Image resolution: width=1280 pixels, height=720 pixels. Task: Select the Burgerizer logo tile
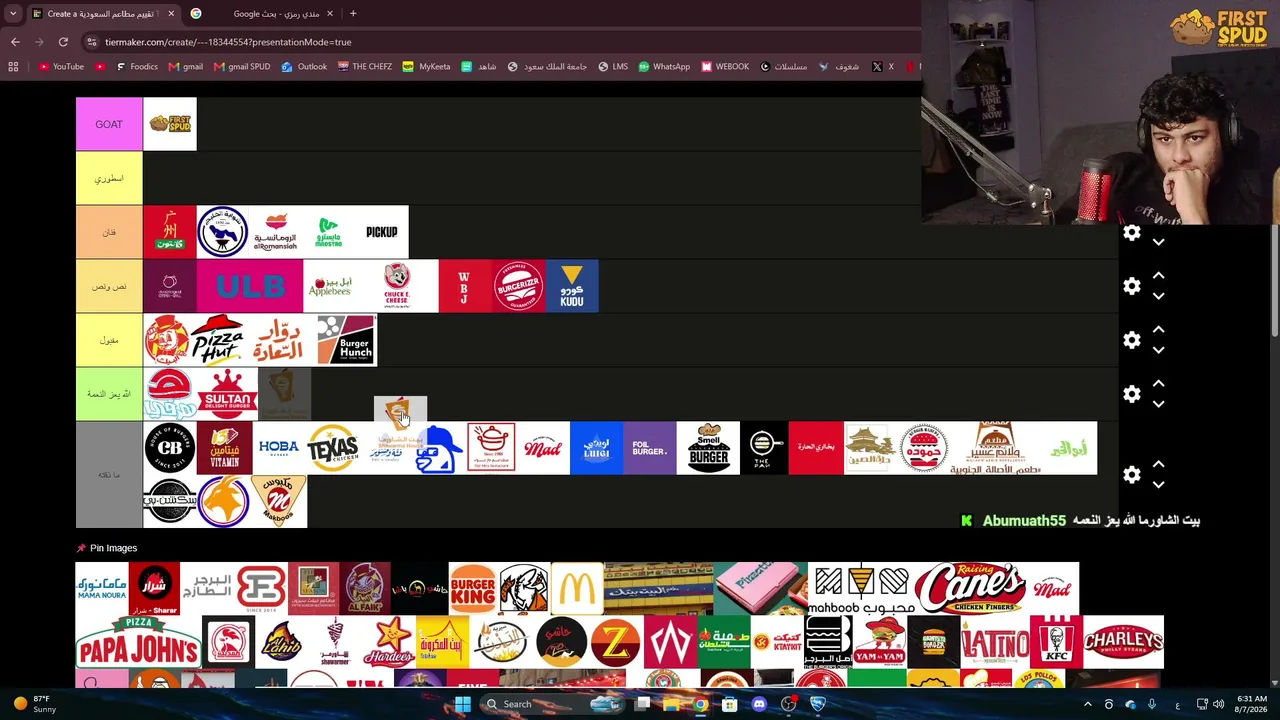pos(518,286)
